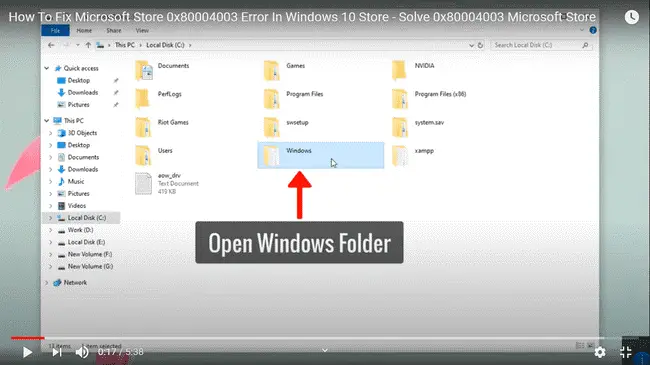Viewport: 650px width, 365px height.
Task: Select the Documents folder icon
Action: point(144,70)
